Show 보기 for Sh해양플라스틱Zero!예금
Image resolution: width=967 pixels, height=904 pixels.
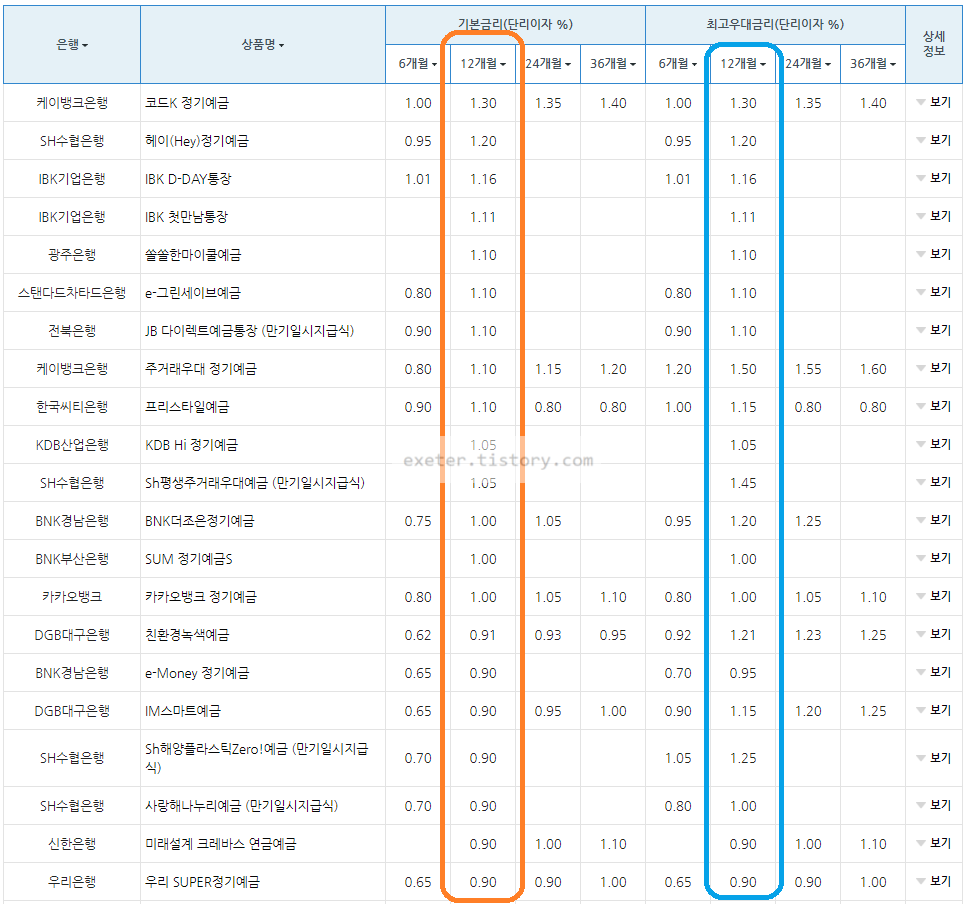(x=934, y=758)
